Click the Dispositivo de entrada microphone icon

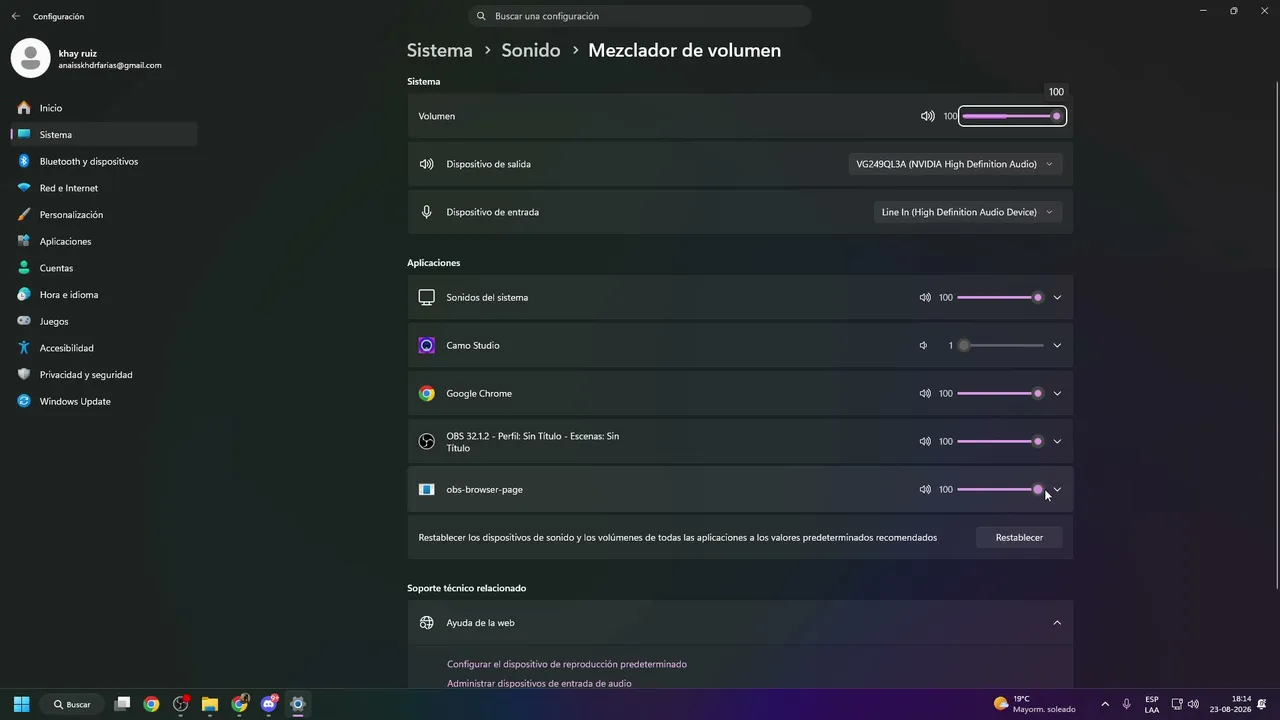click(426, 212)
